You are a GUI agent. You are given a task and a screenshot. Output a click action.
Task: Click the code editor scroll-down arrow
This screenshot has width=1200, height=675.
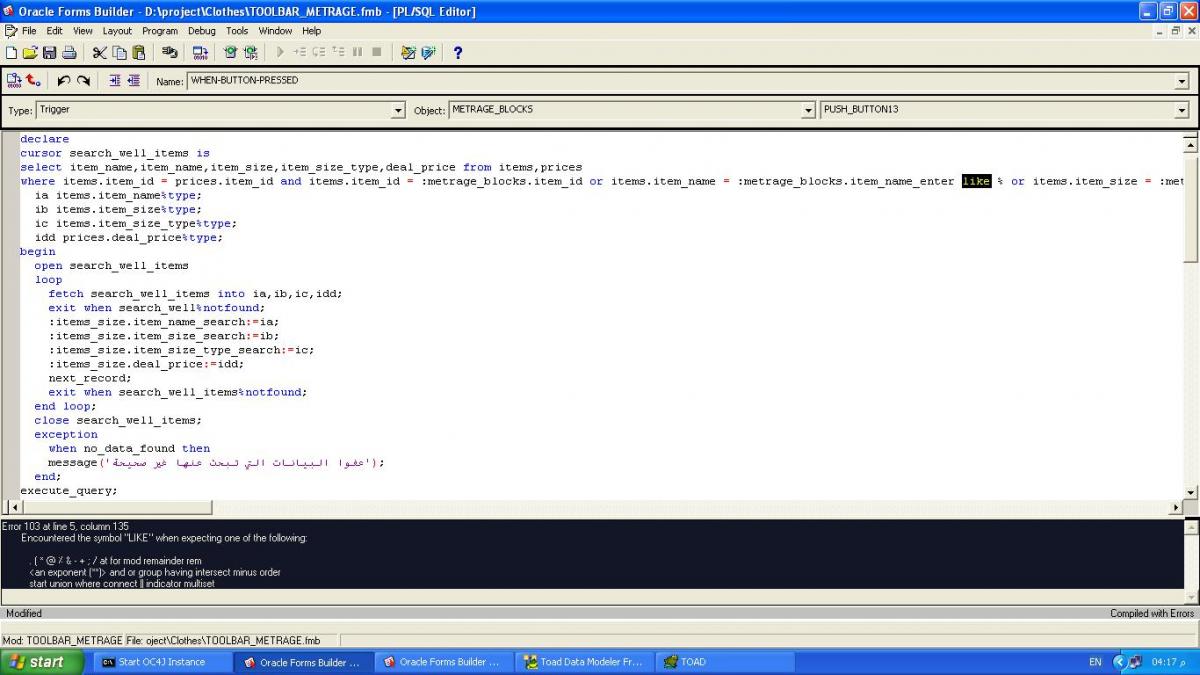[1190, 492]
